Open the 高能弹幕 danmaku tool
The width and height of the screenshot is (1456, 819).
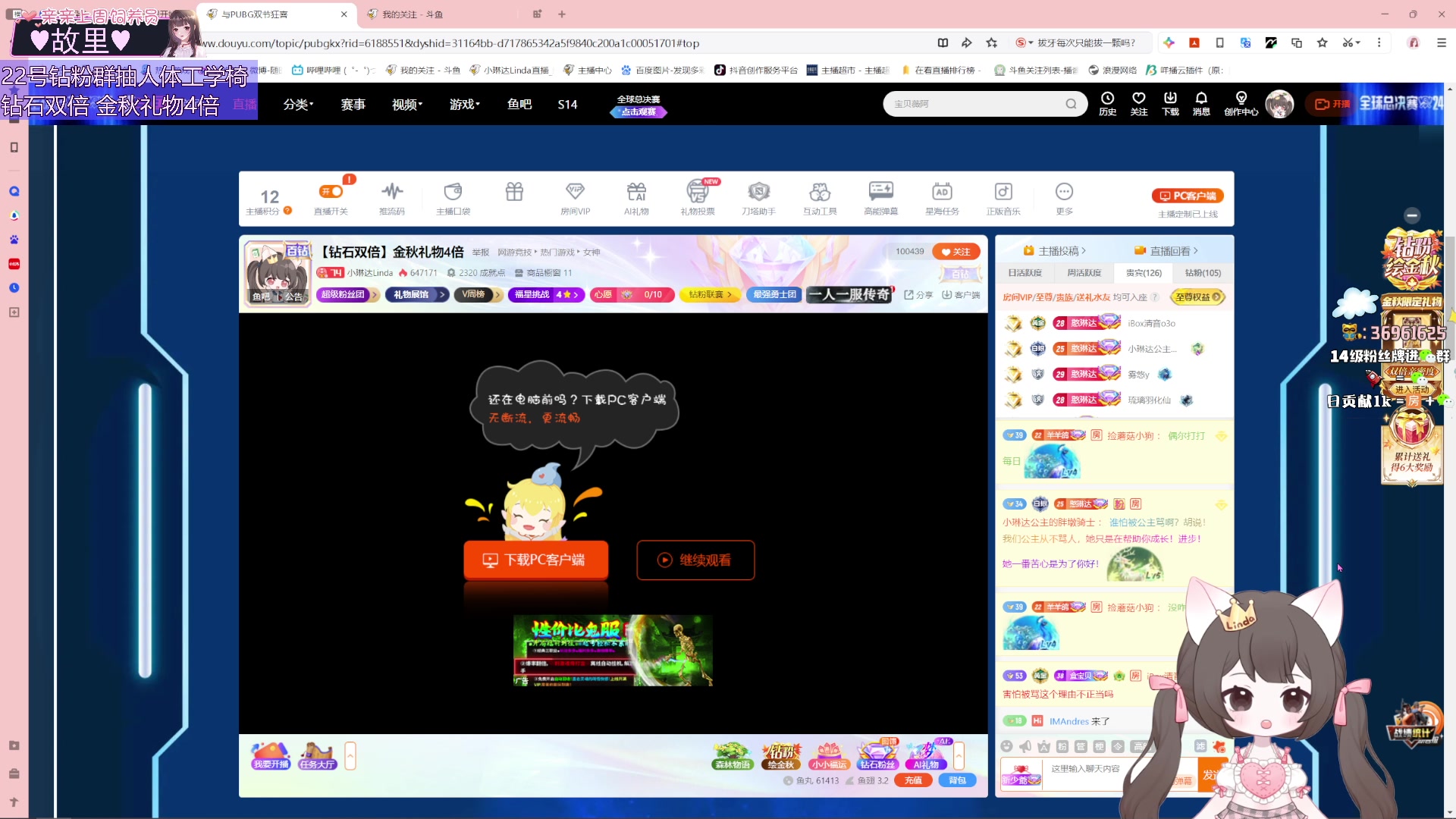click(881, 197)
